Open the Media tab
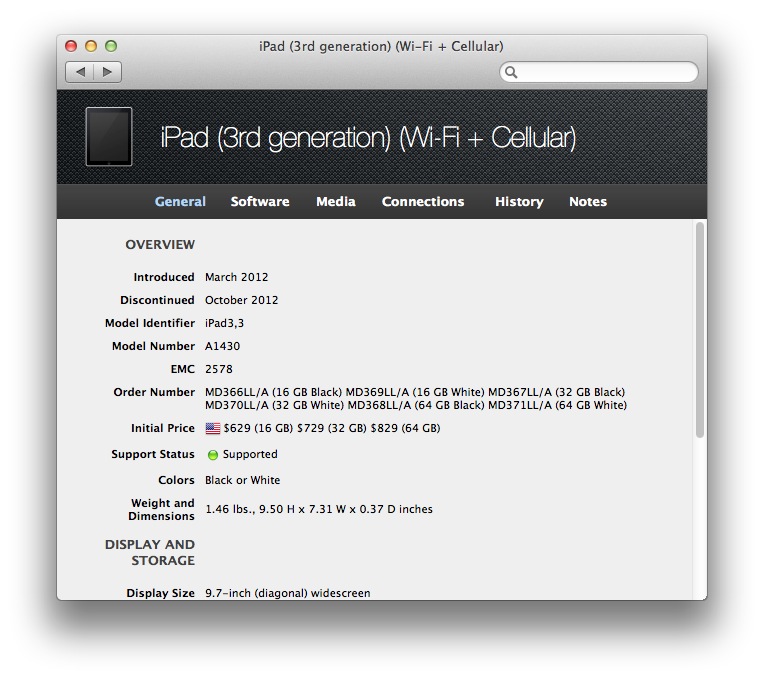 tap(336, 202)
